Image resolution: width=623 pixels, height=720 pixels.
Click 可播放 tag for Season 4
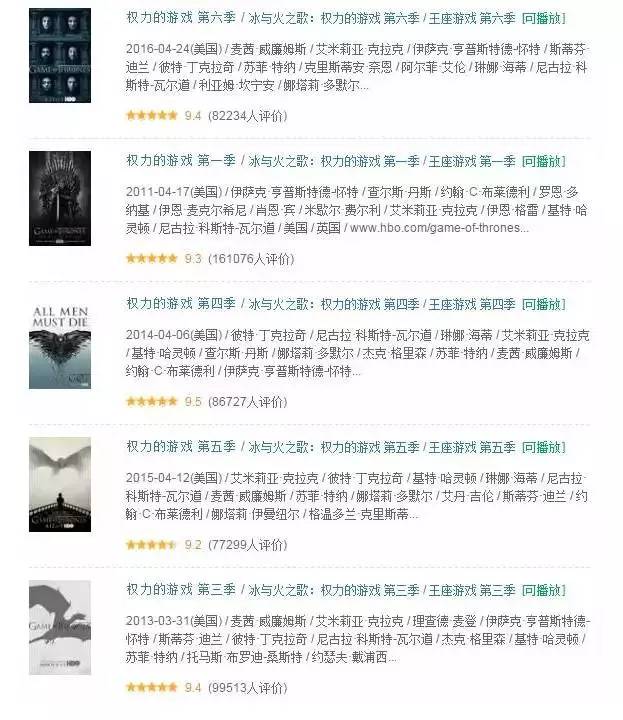tap(544, 304)
